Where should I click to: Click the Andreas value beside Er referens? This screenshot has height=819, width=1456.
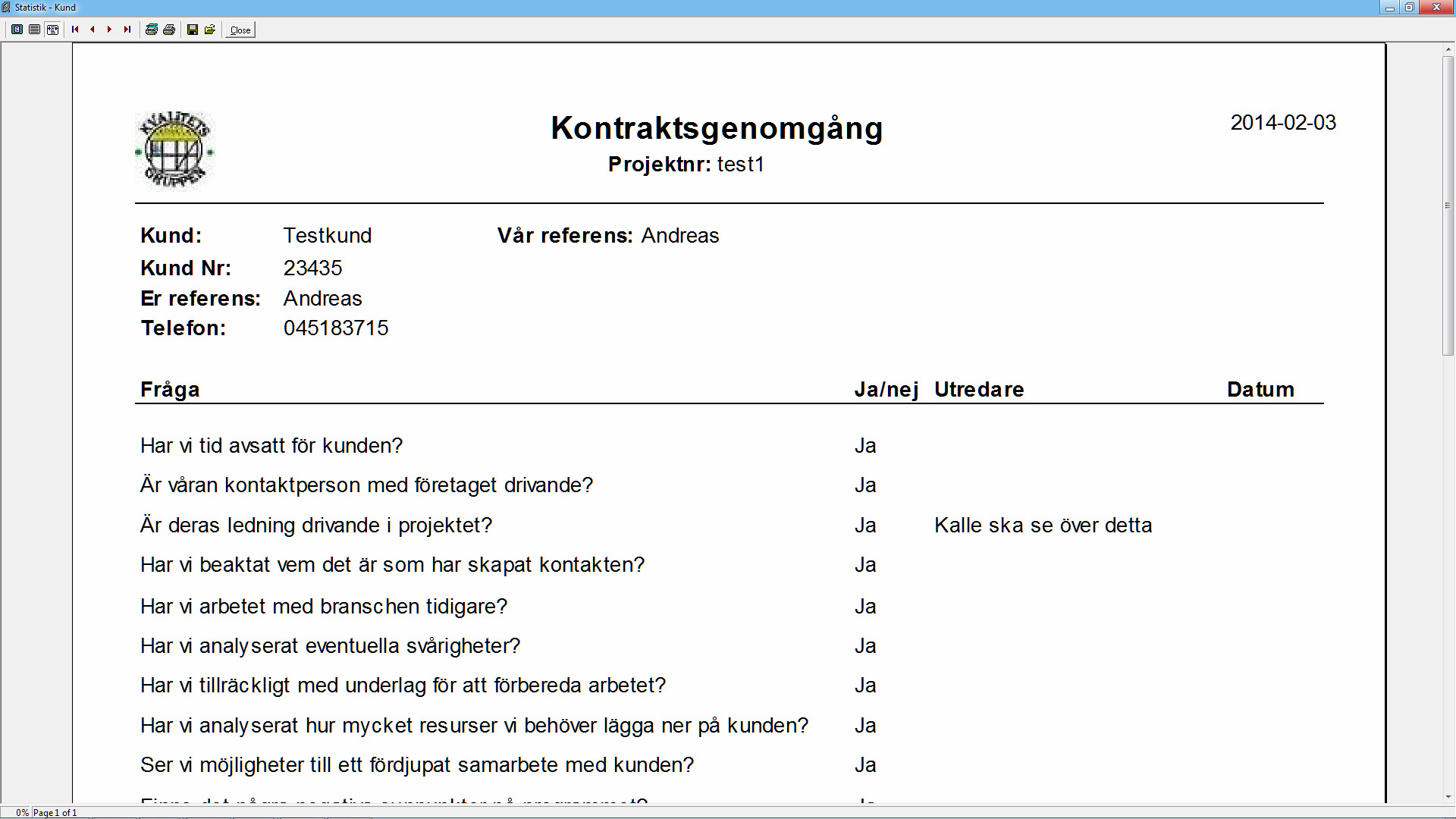(322, 298)
